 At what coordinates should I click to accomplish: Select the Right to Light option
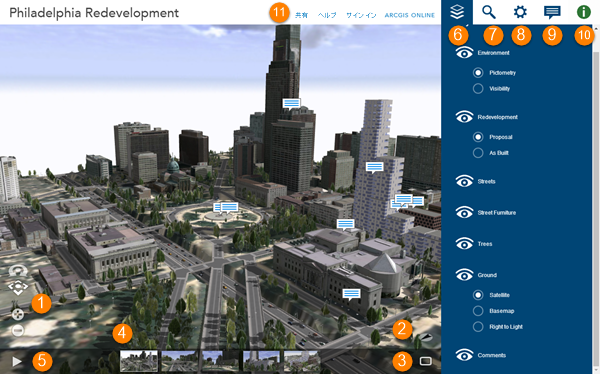478,327
